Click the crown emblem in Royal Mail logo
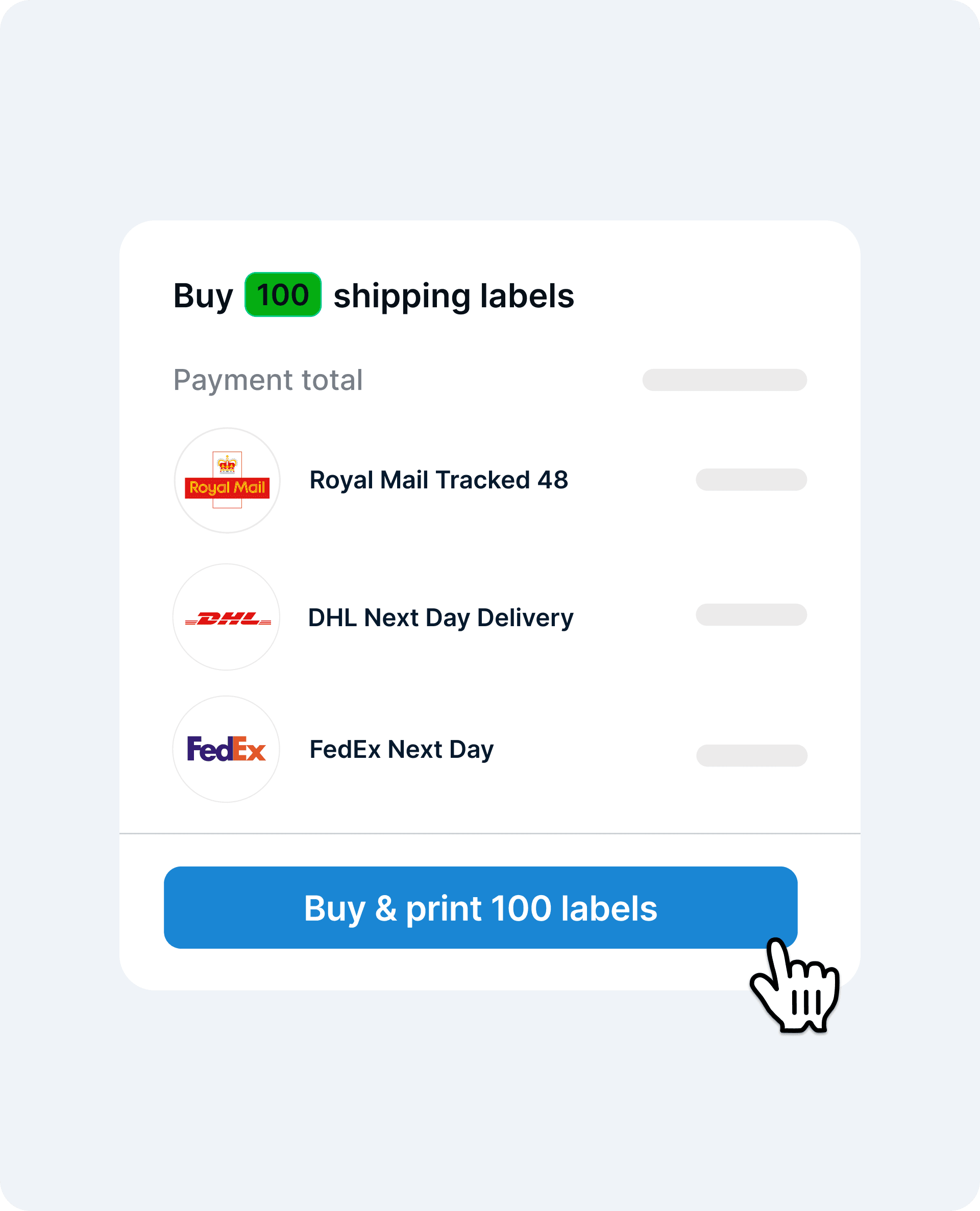The height and width of the screenshot is (1211, 980). tap(228, 464)
